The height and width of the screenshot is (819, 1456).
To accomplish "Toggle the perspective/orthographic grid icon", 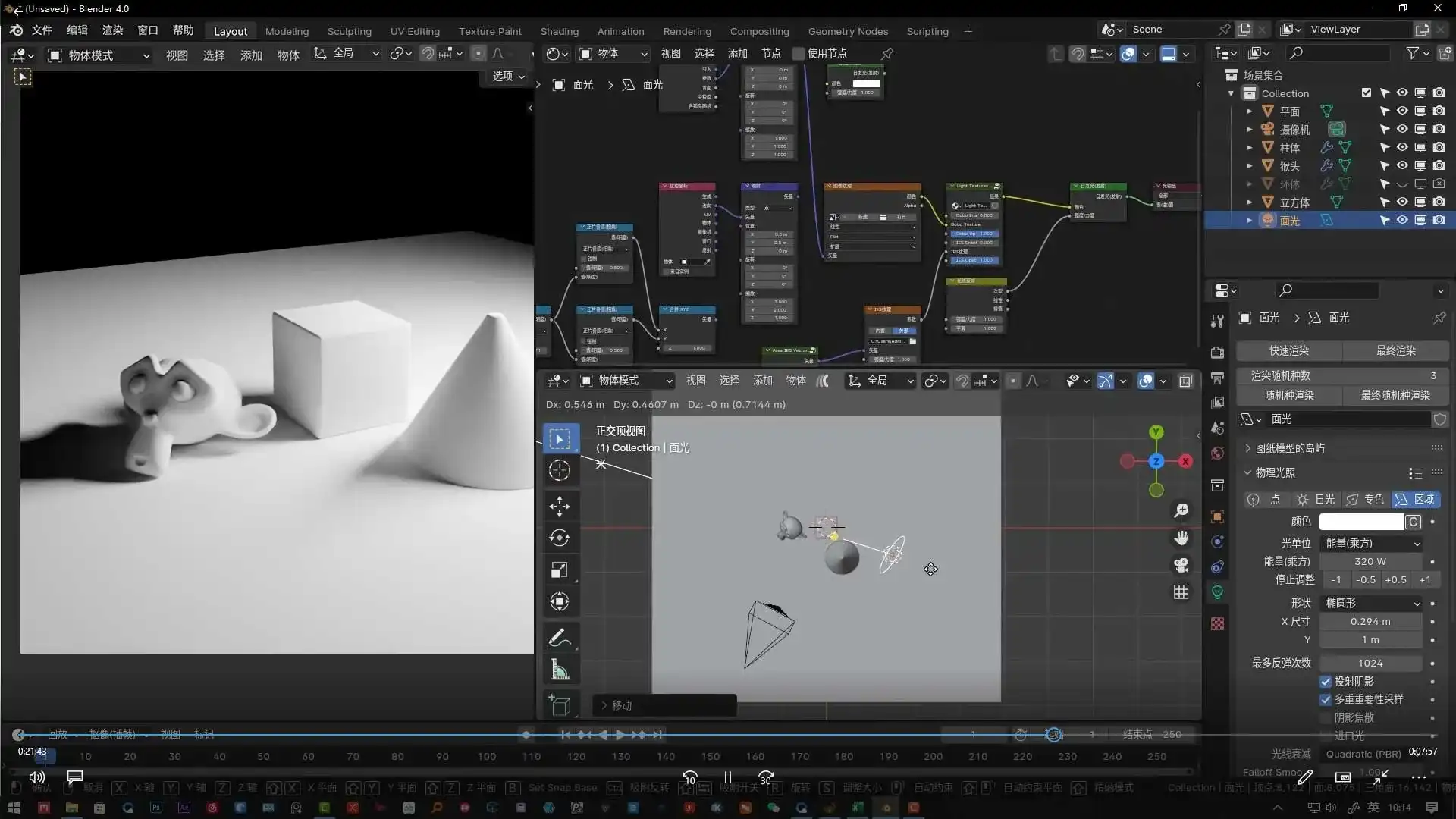I will tap(1181, 592).
